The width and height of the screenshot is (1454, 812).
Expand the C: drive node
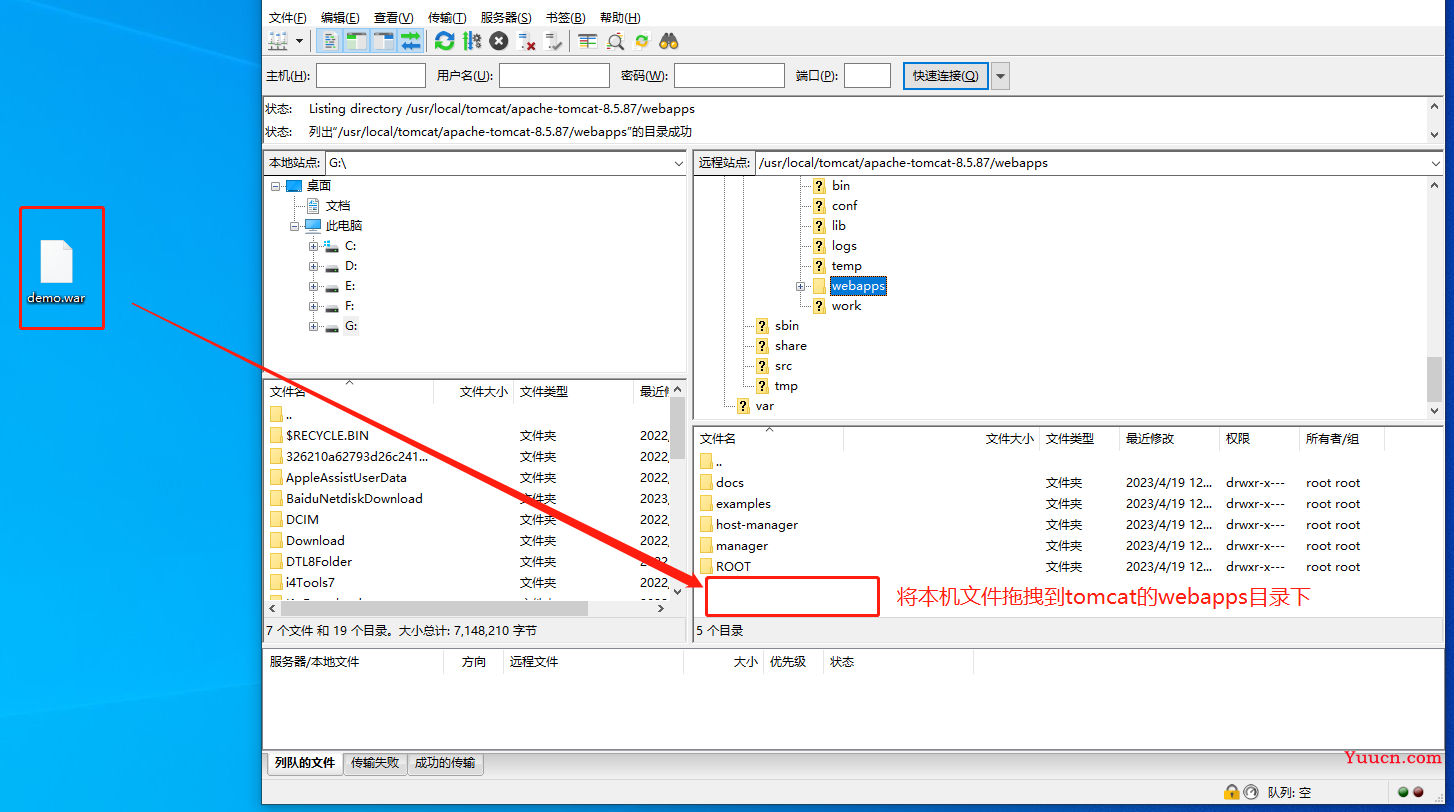(314, 246)
